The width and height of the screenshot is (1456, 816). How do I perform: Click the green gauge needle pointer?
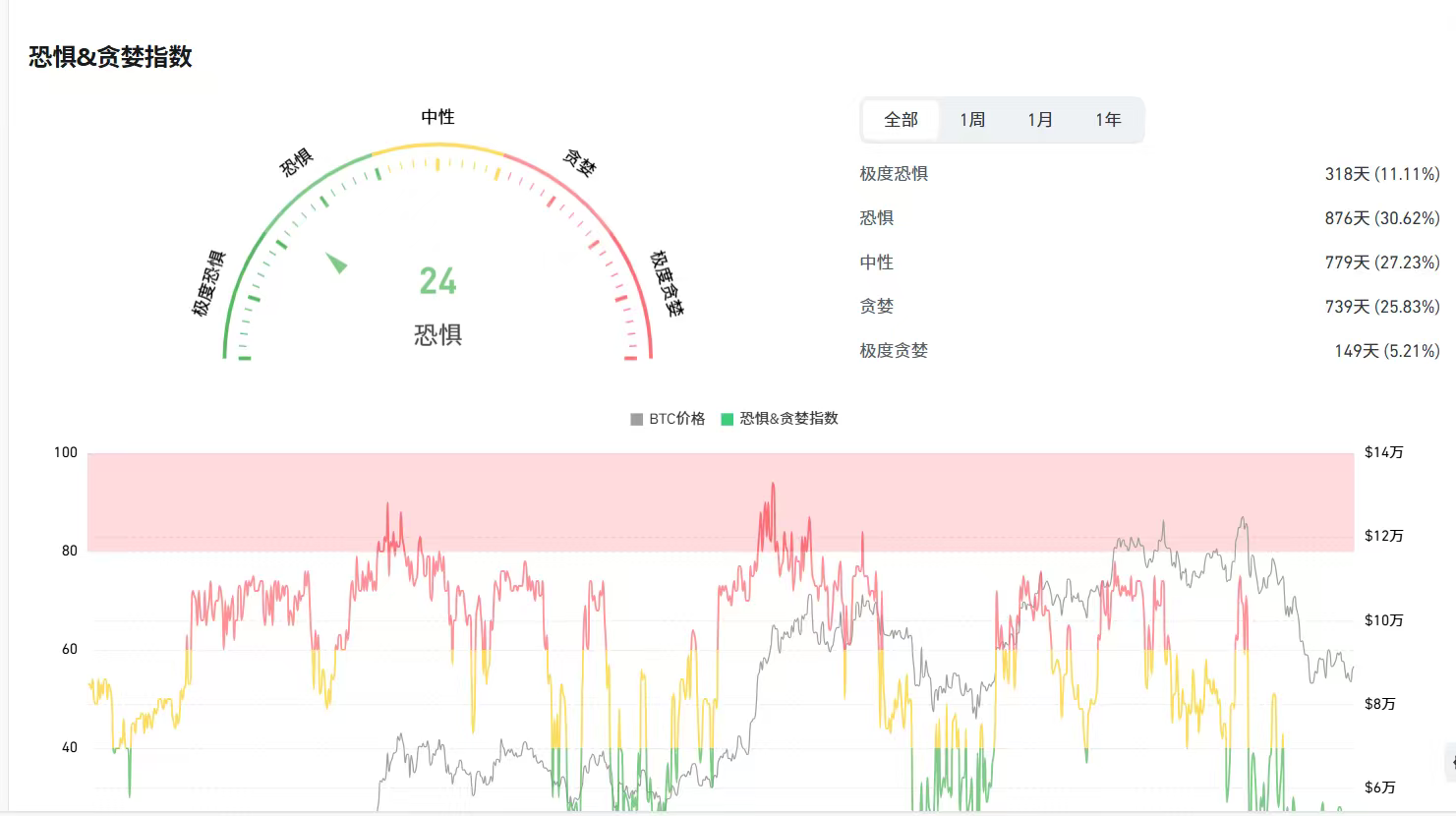(x=336, y=262)
